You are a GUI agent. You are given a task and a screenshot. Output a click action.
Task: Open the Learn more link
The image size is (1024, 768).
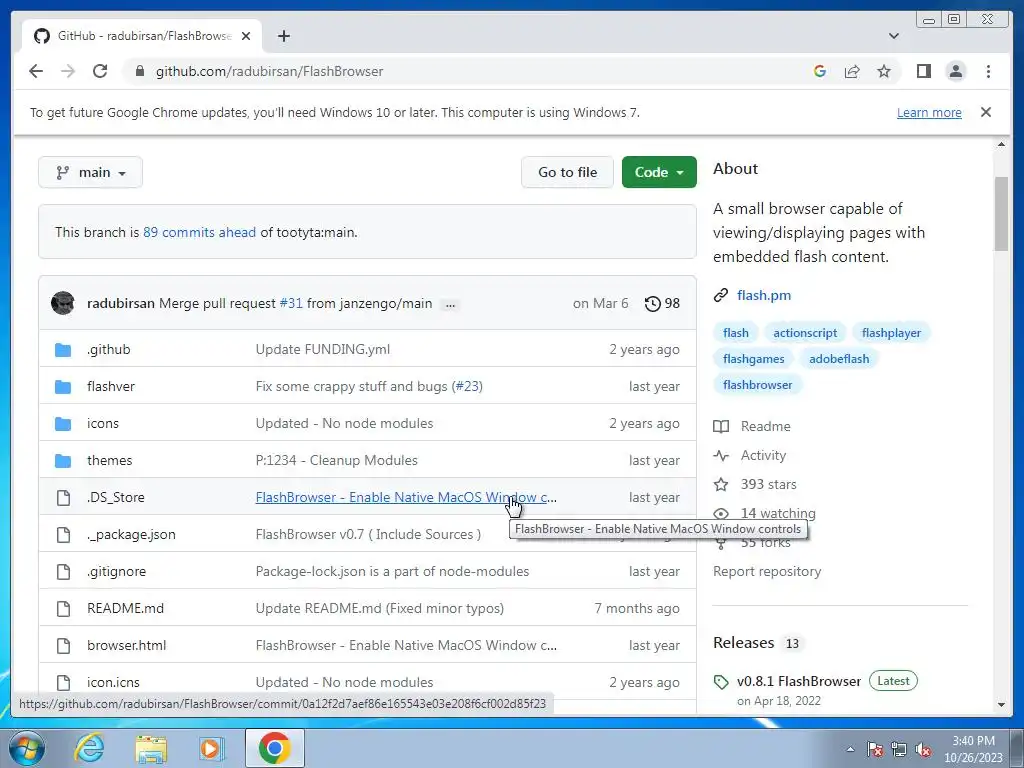pos(929,112)
